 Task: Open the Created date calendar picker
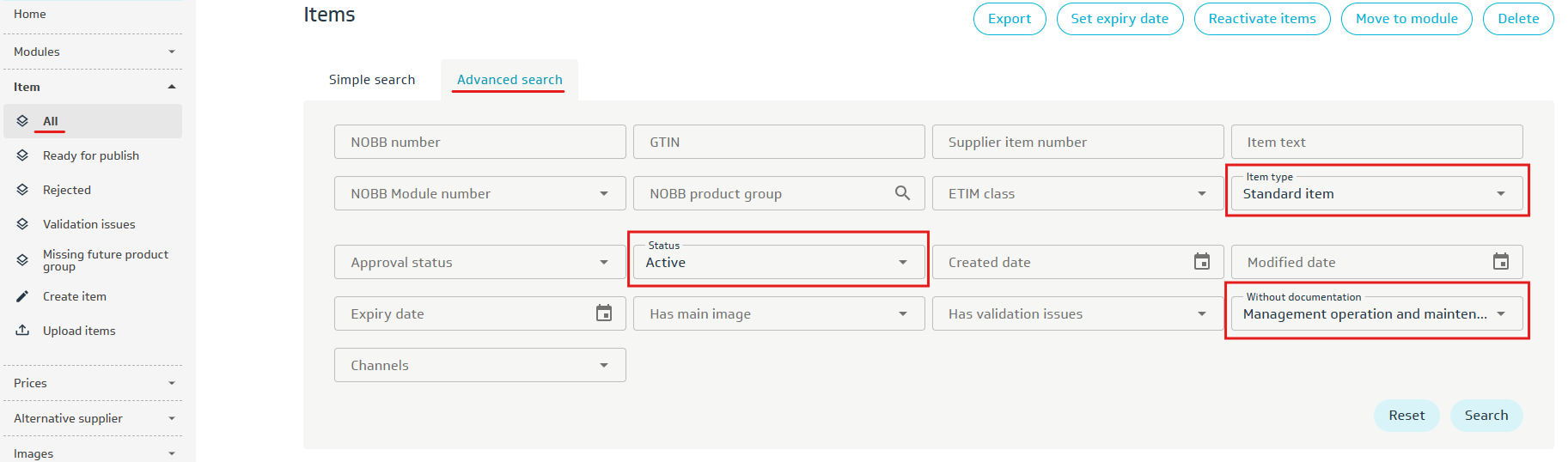point(1201,262)
